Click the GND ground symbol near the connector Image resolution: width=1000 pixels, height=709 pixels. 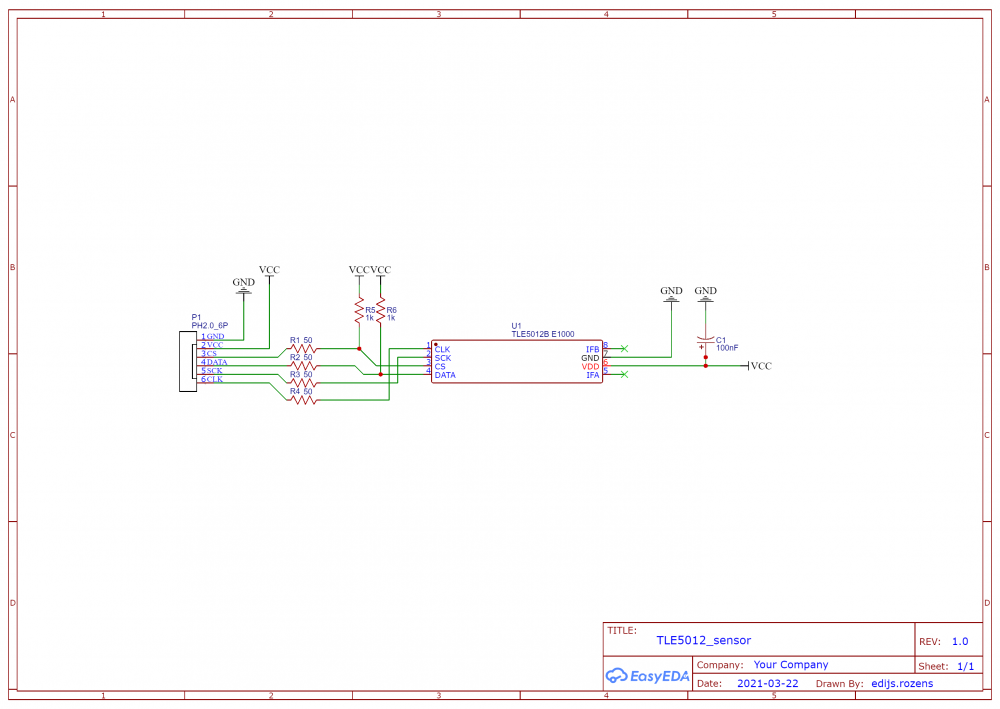pos(243,288)
